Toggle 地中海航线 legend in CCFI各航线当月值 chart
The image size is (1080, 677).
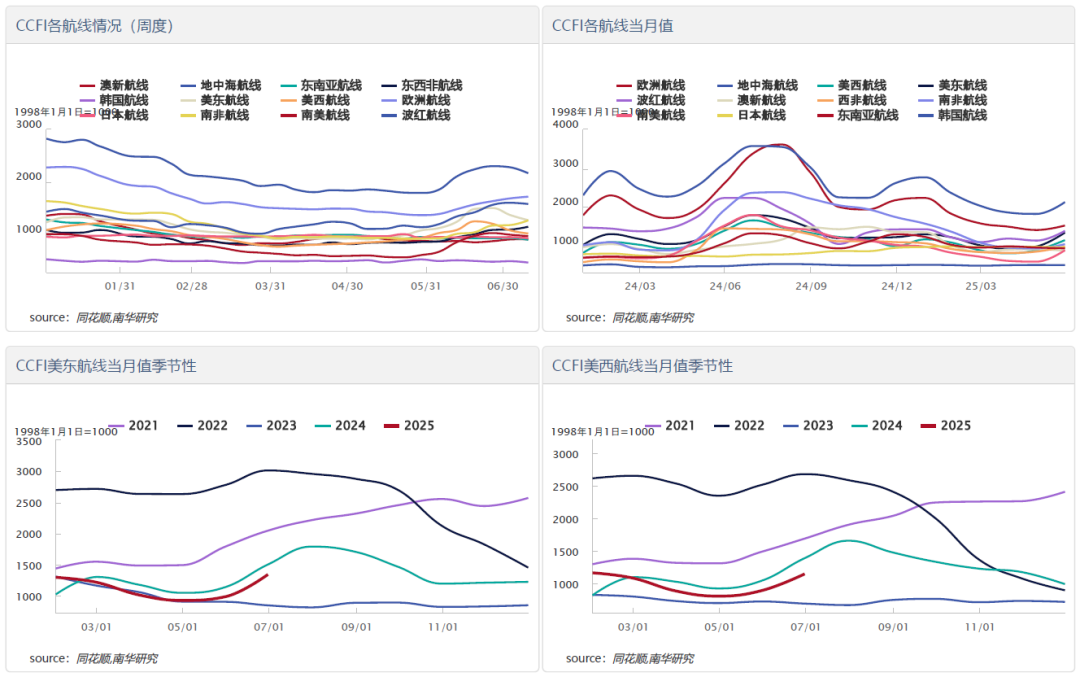(x=758, y=85)
